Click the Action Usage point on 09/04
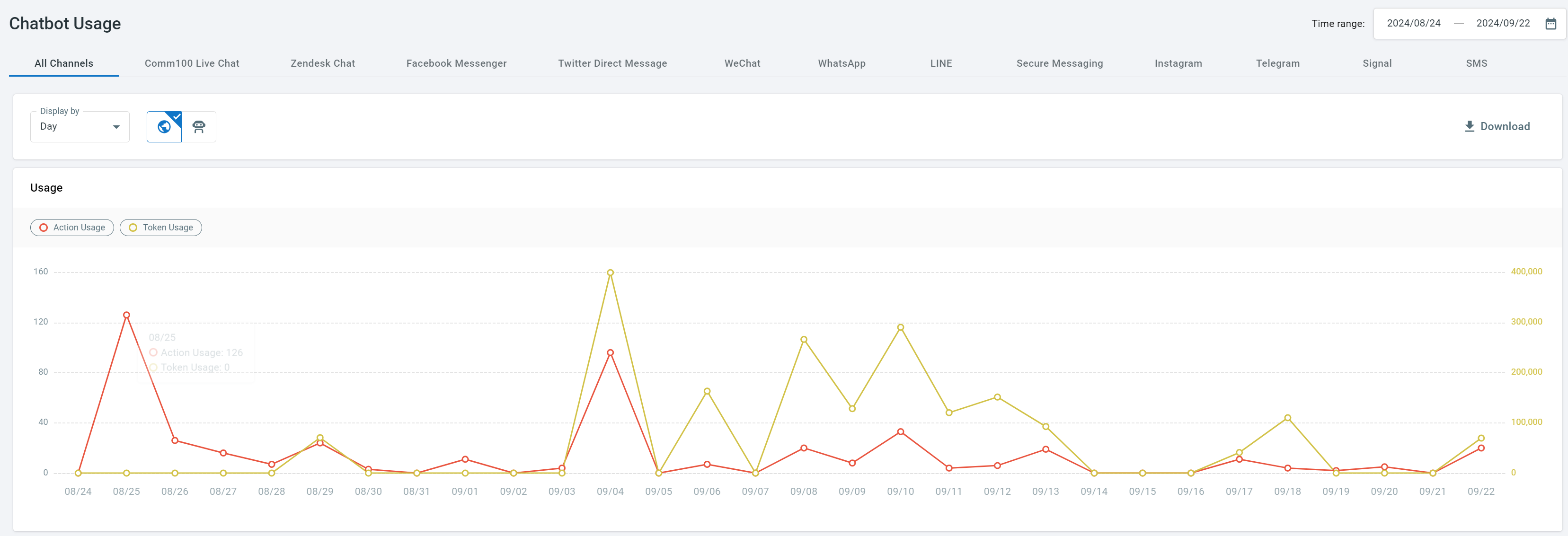 coord(610,353)
